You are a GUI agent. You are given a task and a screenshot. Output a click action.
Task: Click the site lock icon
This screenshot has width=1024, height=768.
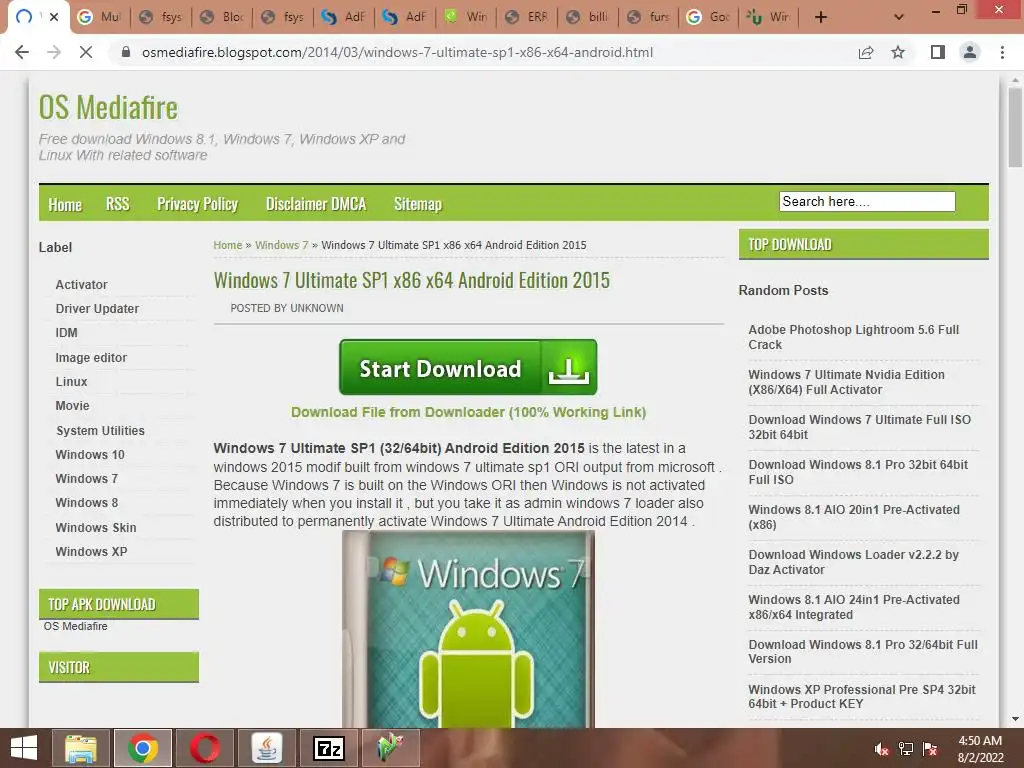pos(126,52)
